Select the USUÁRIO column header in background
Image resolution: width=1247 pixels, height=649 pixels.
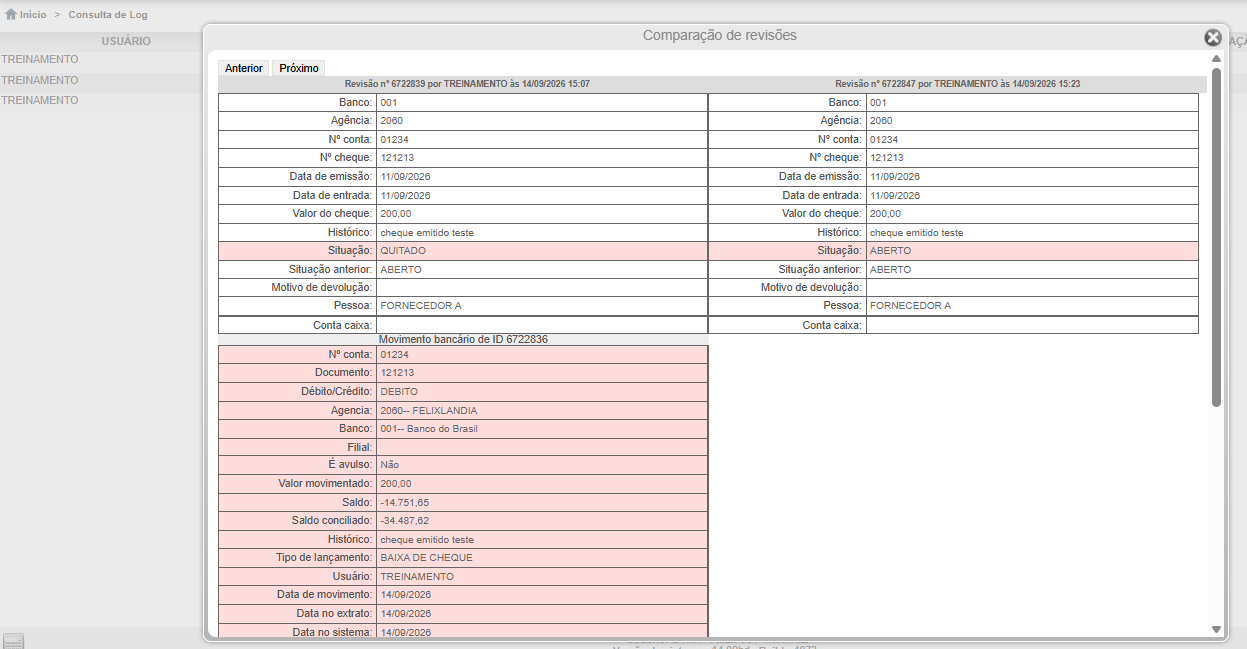126,41
